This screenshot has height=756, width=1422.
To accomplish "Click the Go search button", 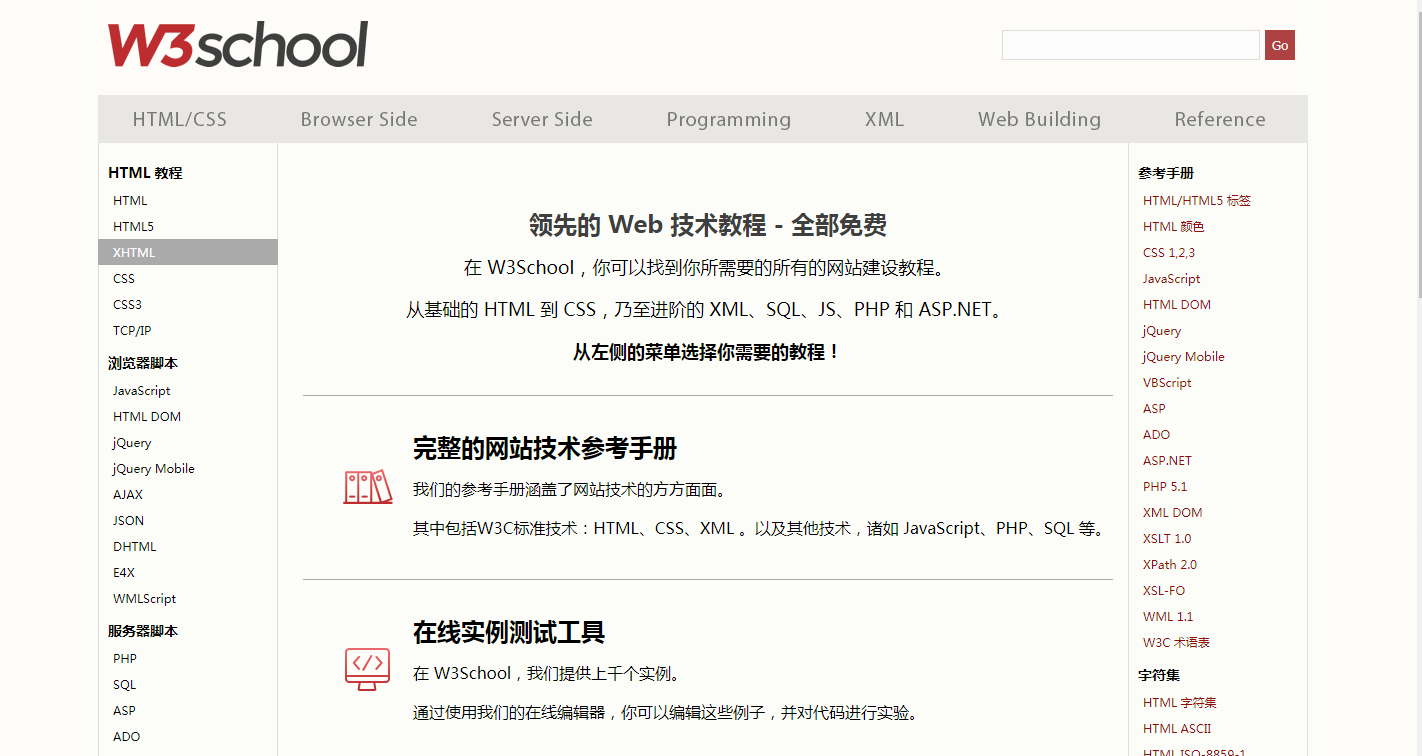I will pyautogui.click(x=1280, y=45).
